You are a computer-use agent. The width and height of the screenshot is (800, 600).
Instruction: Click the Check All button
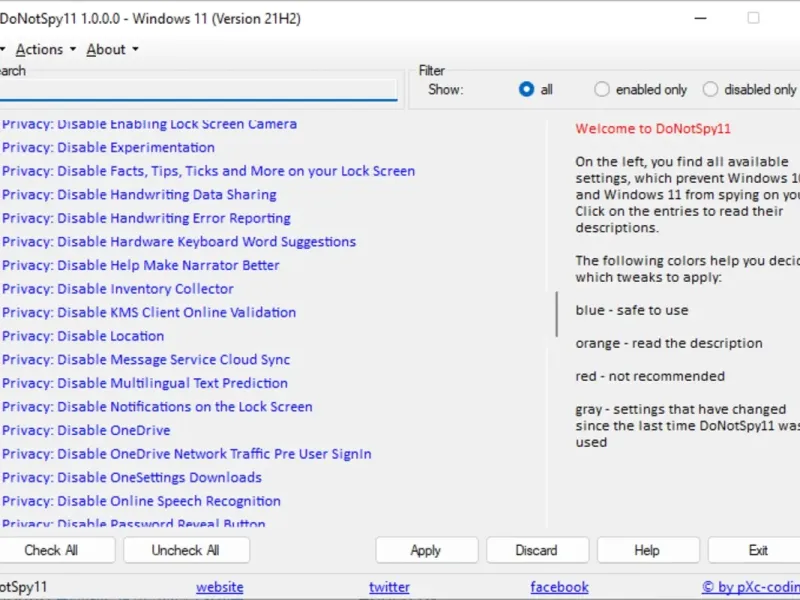pos(51,550)
